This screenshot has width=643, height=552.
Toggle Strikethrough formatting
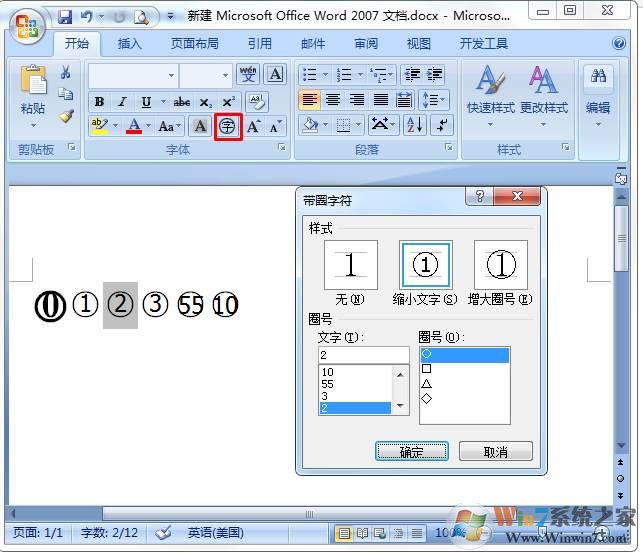coord(182,101)
